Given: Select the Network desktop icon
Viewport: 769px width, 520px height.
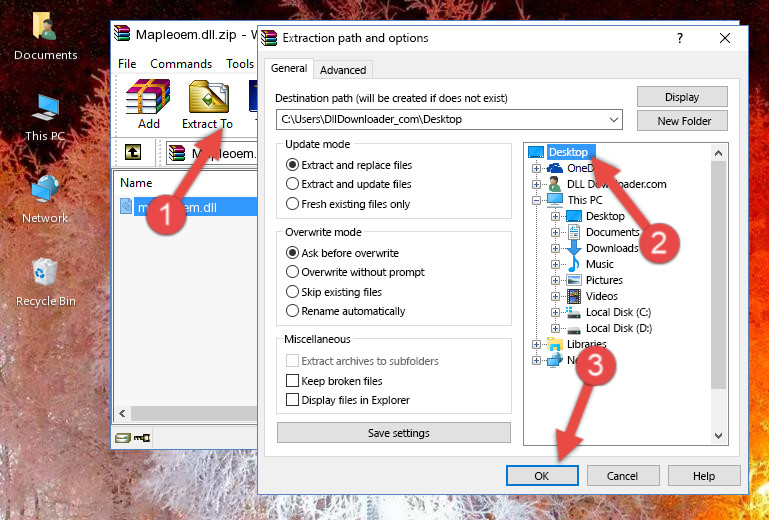Looking at the screenshot, I should [45, 199].
